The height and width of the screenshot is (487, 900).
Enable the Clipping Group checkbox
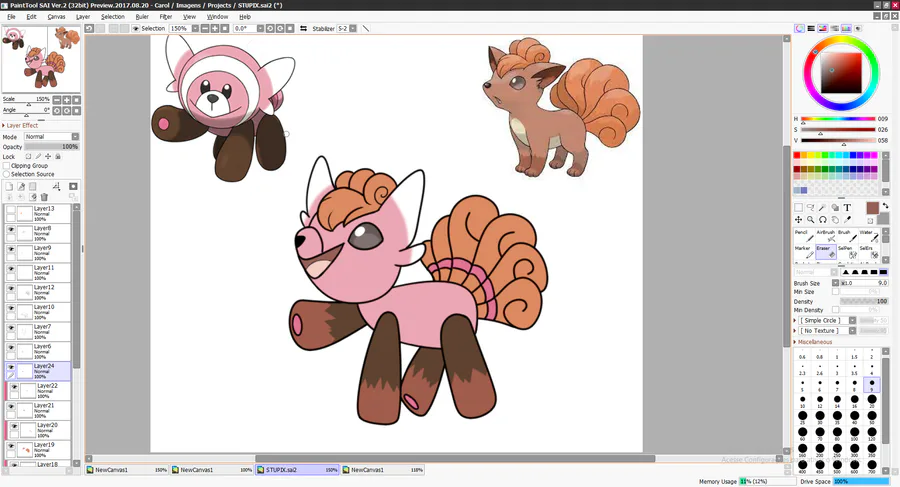pos(7,165)
